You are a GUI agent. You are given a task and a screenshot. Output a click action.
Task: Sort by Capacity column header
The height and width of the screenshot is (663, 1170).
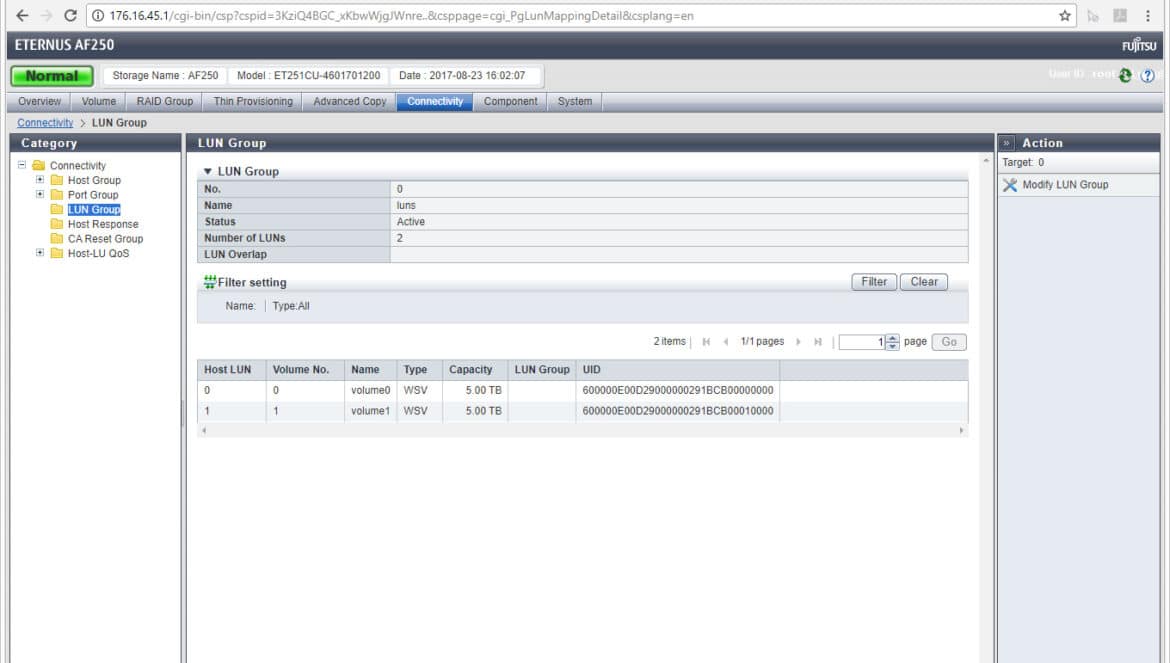tap(475, 370)
